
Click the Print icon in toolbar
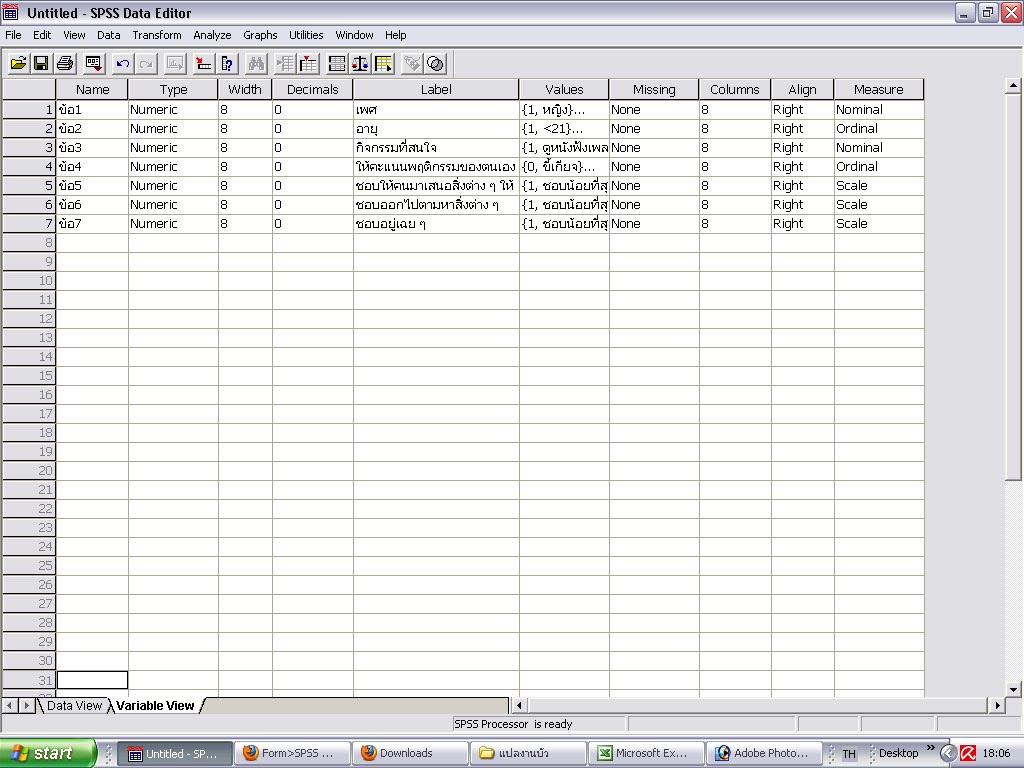click(x=65, y=63)
